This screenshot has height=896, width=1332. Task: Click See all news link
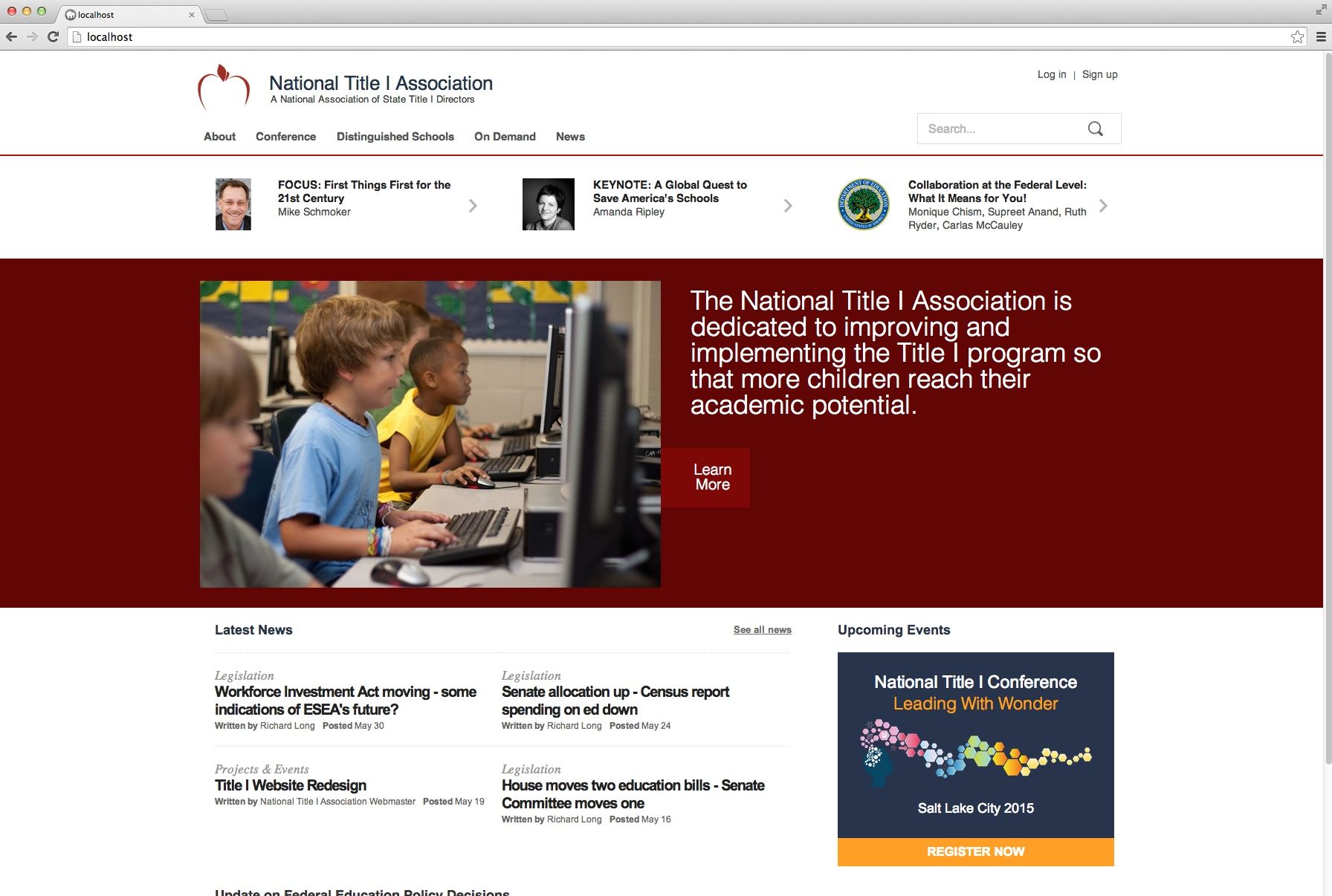click(x=762, y=629)
